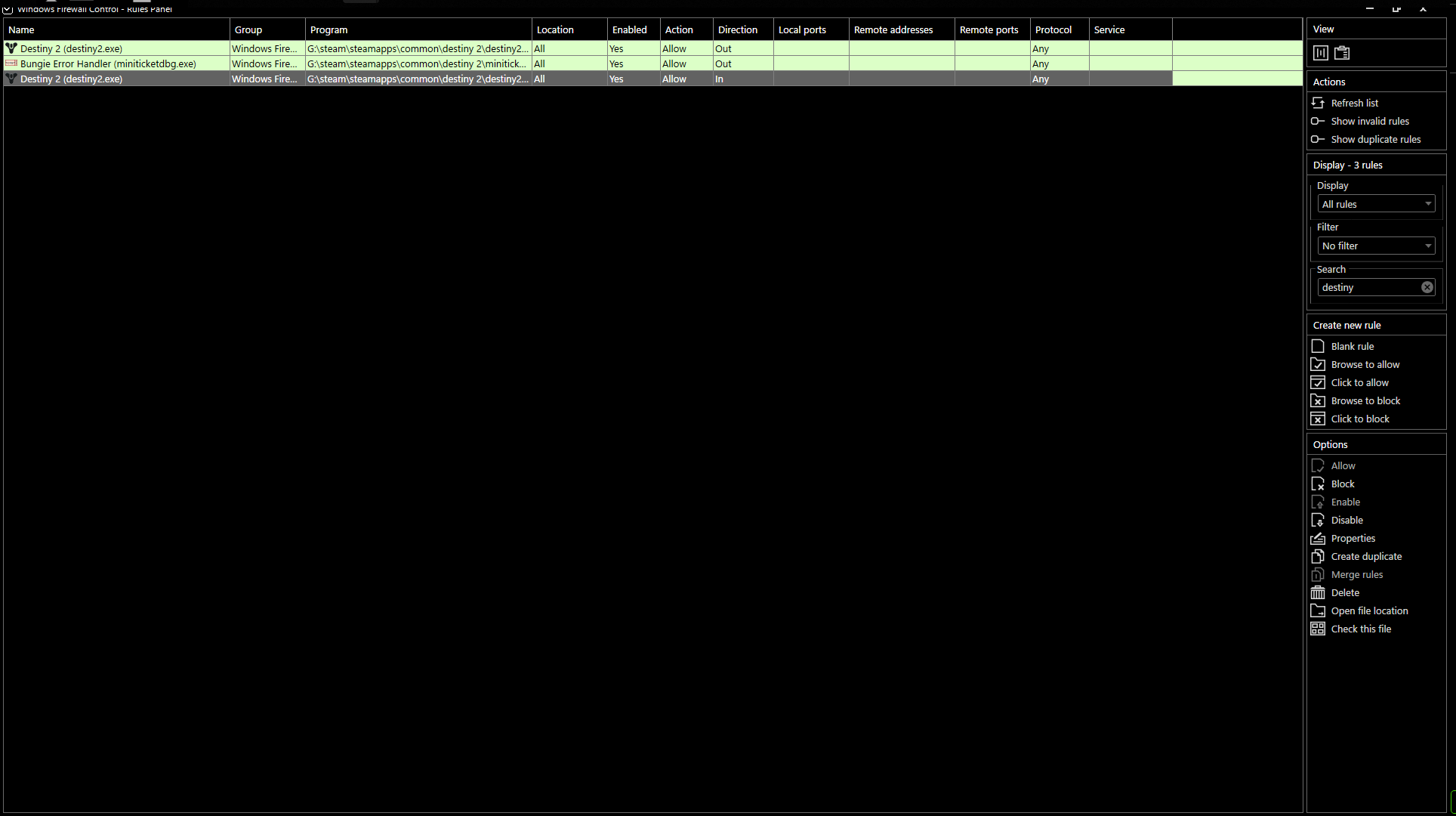Click the Blank rule page icon

point(1318,346)
